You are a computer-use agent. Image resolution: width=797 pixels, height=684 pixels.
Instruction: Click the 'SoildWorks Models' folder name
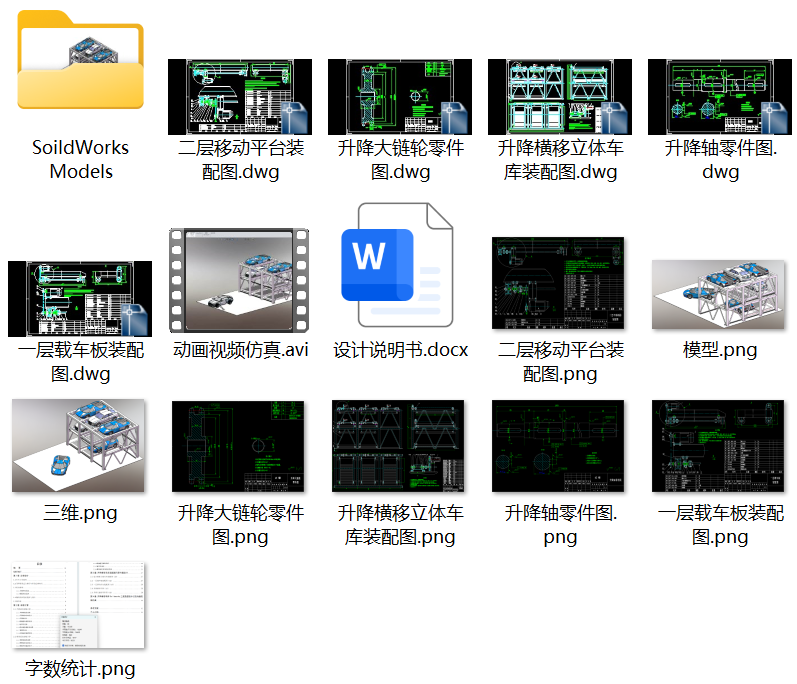click(80, 160)
